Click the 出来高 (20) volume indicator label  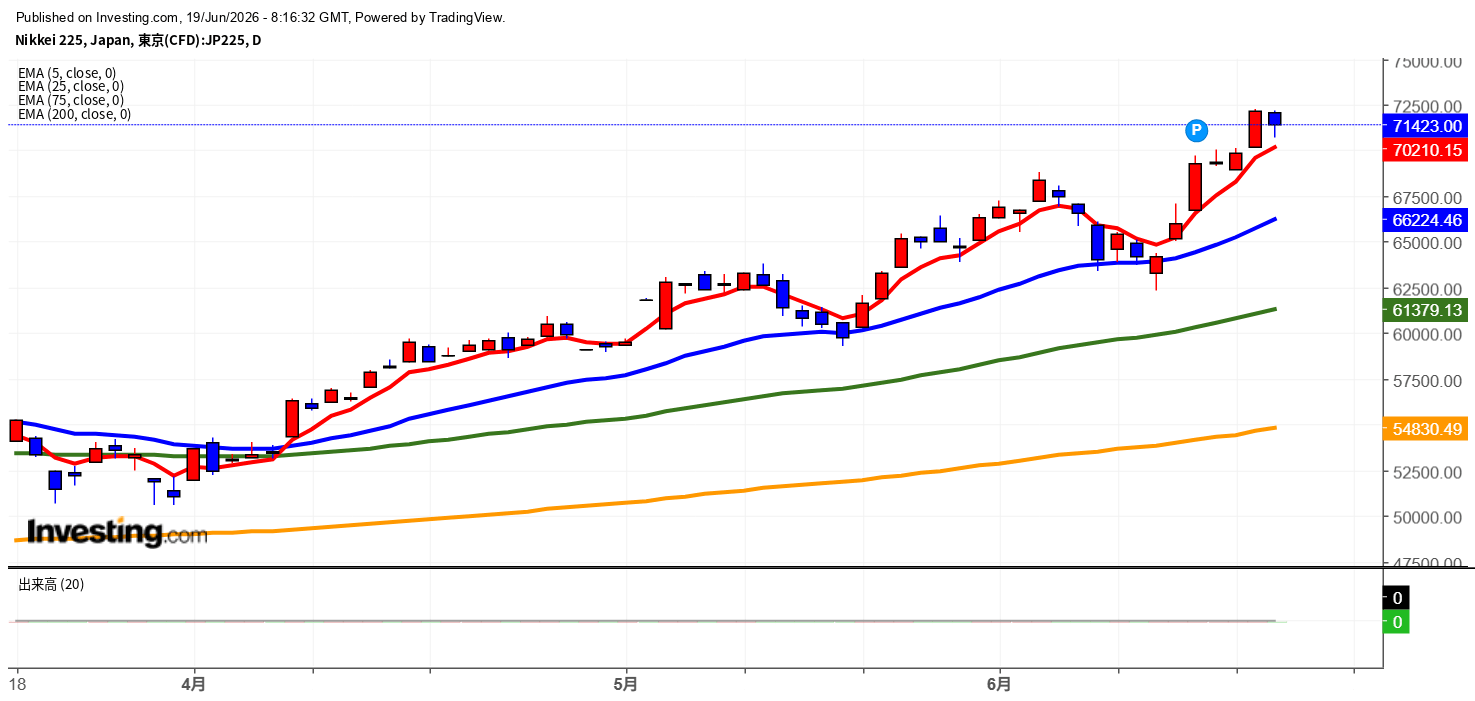point(51,584)
